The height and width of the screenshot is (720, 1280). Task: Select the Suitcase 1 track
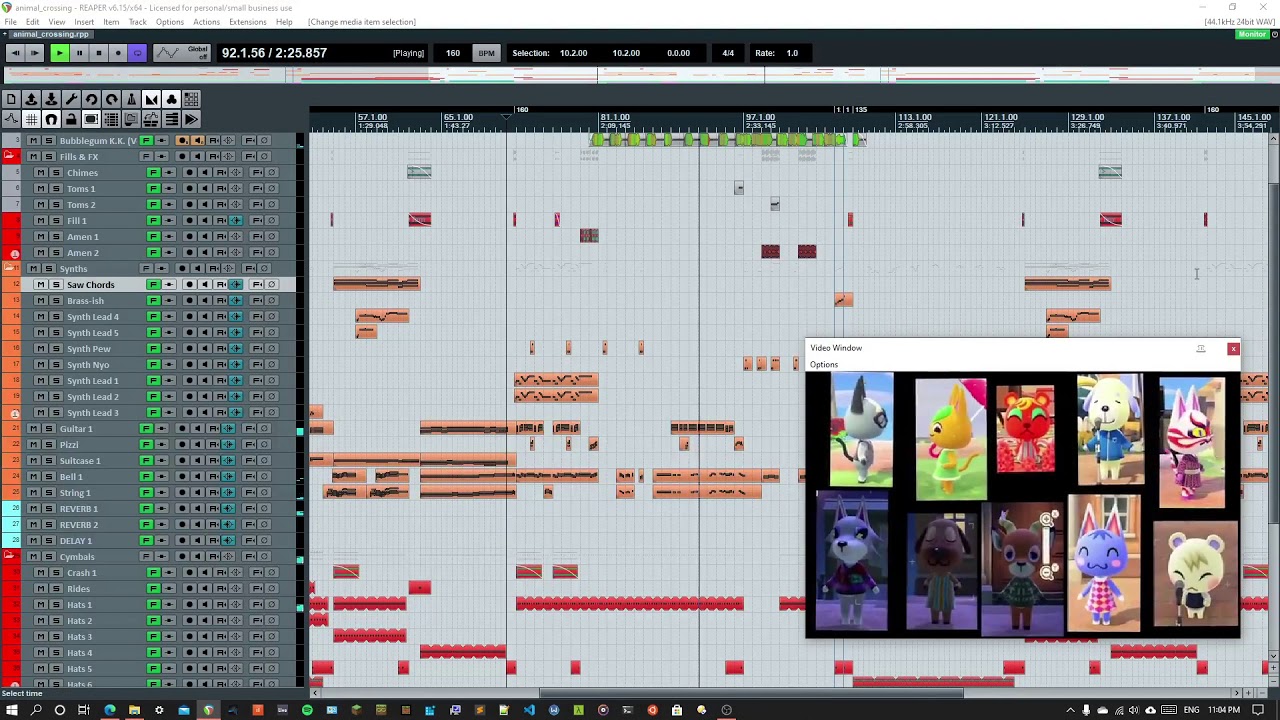80,461
